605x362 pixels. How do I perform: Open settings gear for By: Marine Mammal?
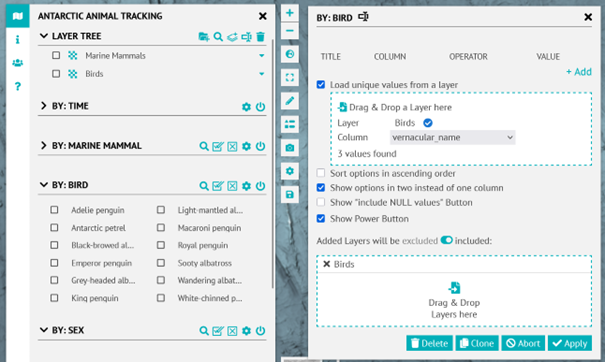(x=246, y=146)
